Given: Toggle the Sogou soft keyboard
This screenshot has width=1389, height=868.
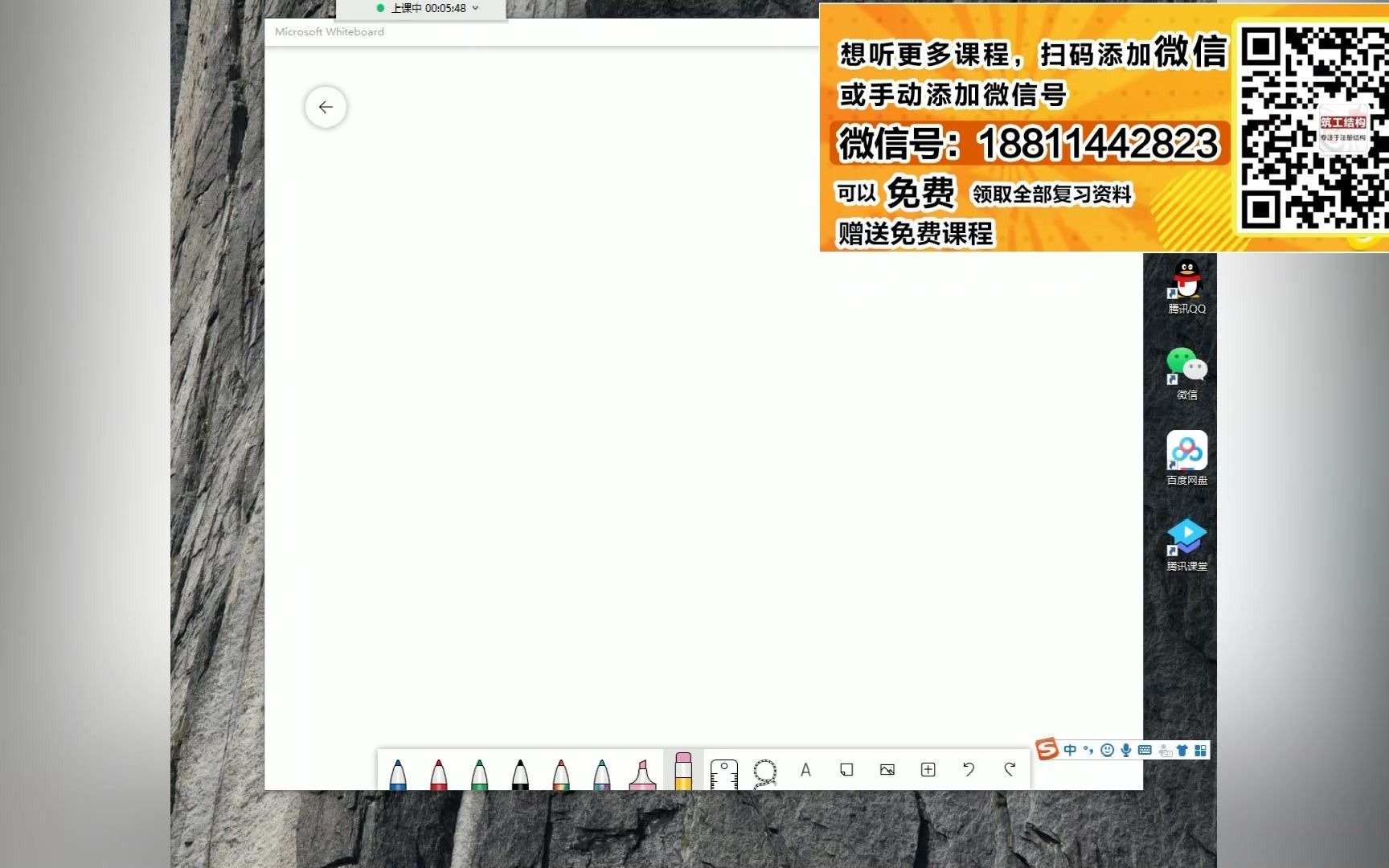Looking at the screenshot, I should click(x=1145, y=750).
